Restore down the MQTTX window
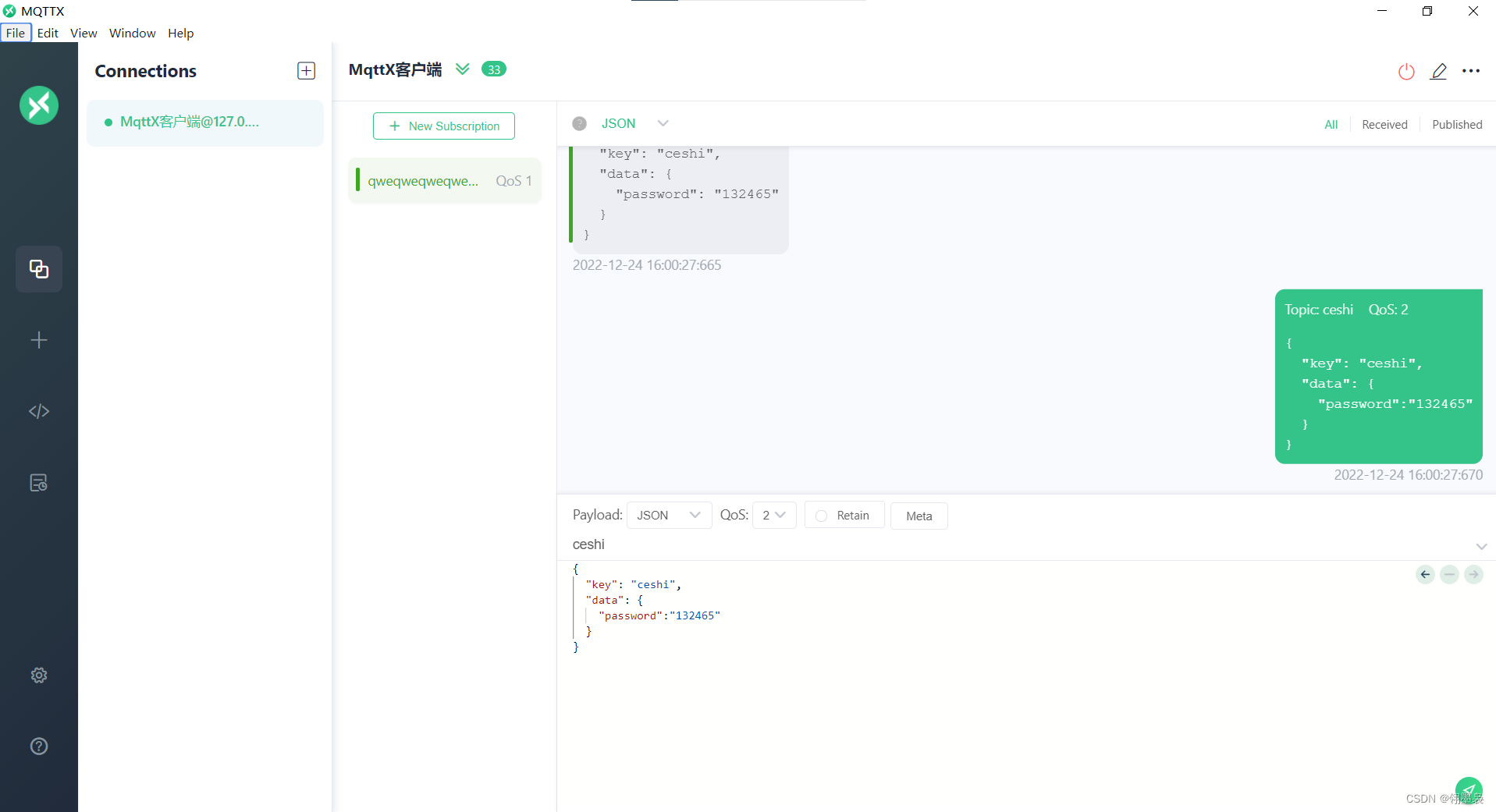1496x812 pixels. pos(1427,11)
